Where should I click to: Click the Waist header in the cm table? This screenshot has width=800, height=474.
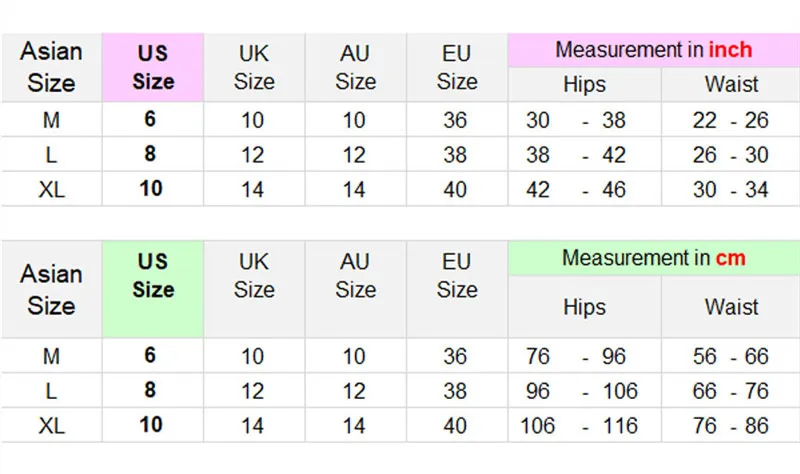pyautogui.click(x=731, y=306)
